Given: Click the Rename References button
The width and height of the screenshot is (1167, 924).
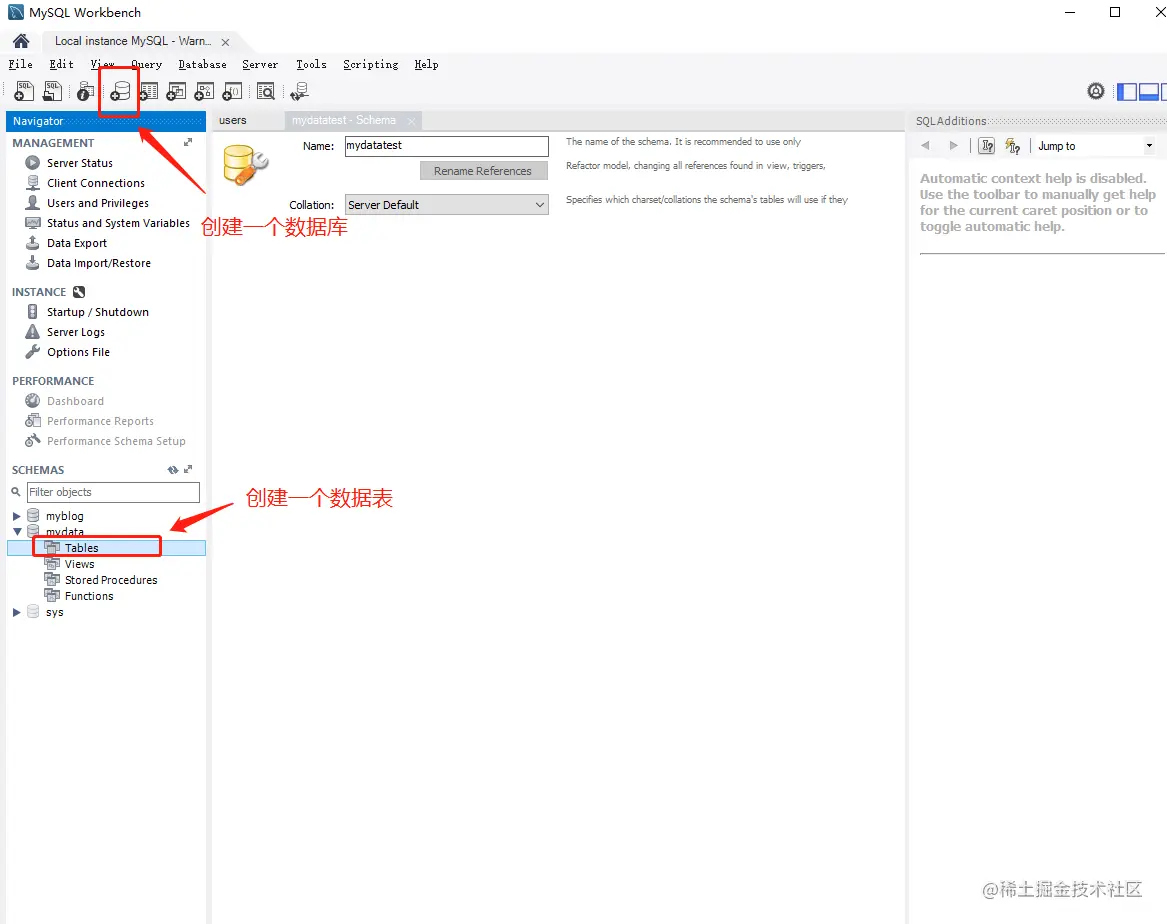Looking at the screenshot, I should pos(483,171).
